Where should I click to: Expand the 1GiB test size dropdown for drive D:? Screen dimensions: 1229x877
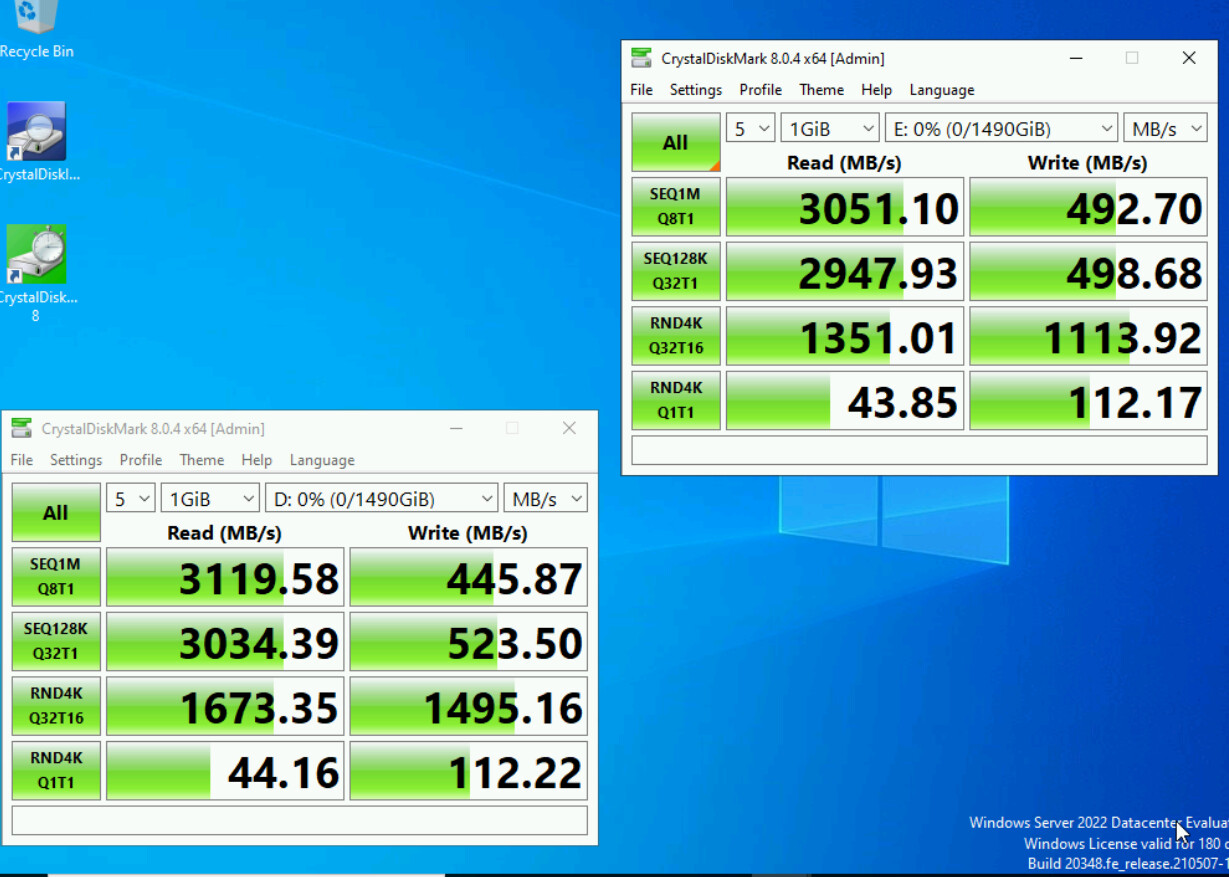click(x=210, y=497)
